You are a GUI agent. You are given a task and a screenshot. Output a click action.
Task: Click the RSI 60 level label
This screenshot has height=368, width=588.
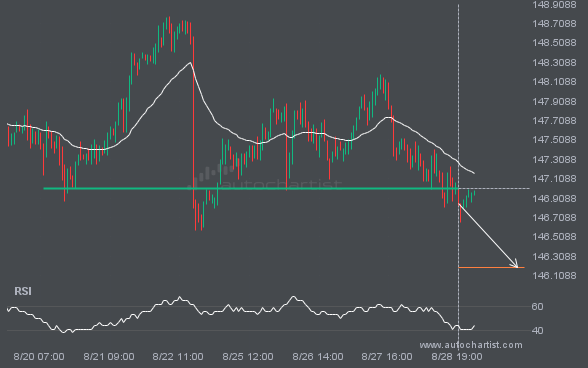click(x=537, y=307)
